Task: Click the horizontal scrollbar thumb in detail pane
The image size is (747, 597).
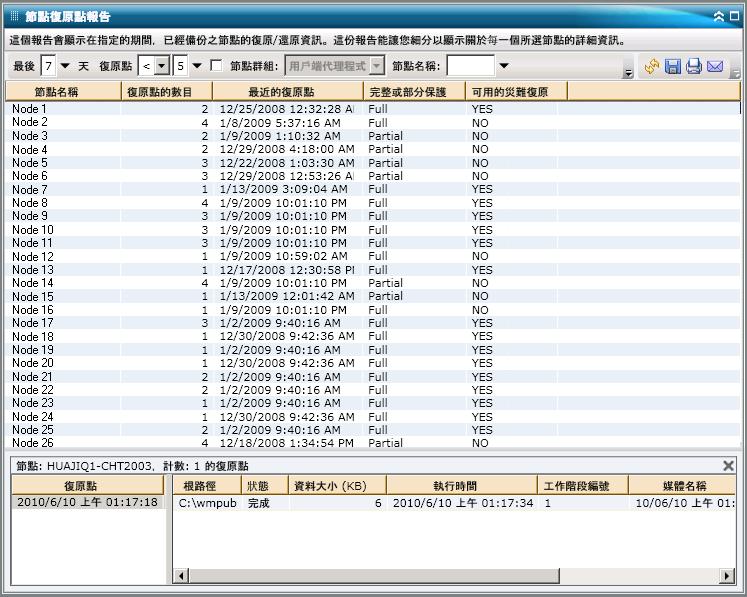Action: click(x=374, y=576)
